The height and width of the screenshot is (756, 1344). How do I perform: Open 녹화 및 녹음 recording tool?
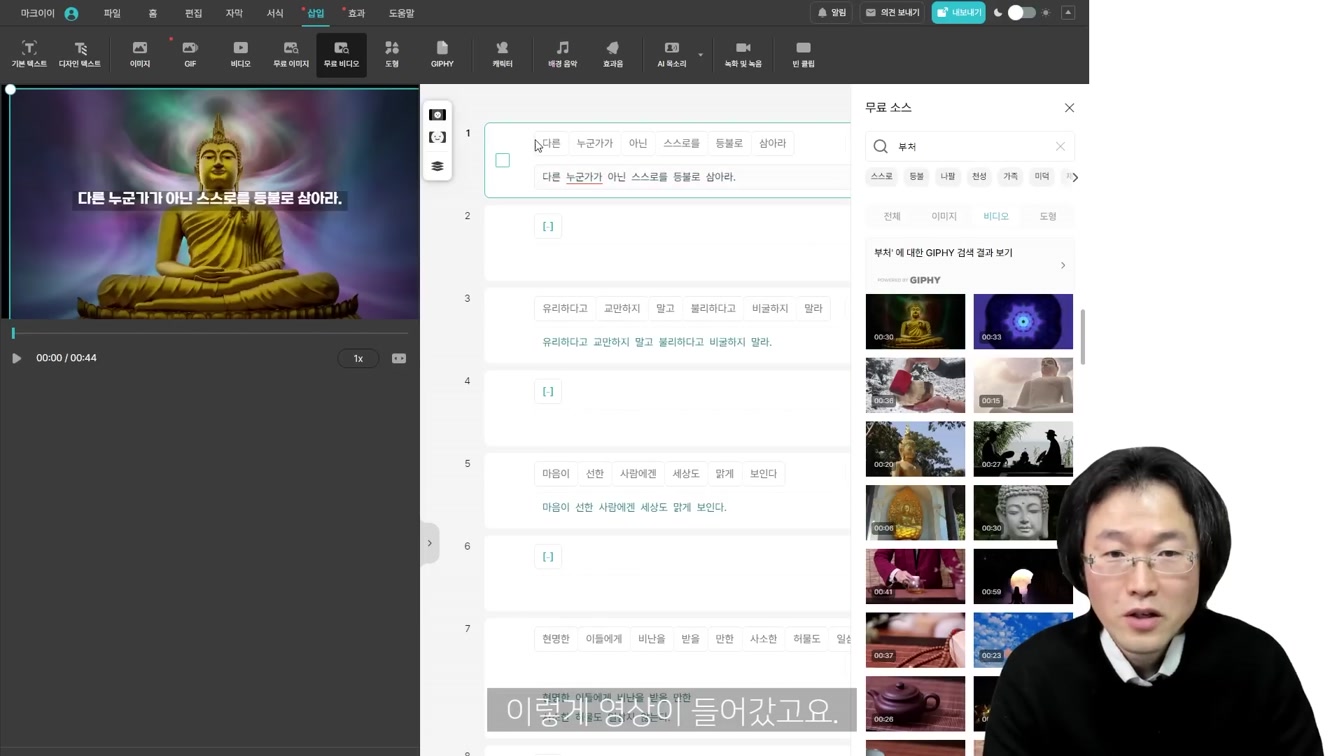(x=743, y=54)
